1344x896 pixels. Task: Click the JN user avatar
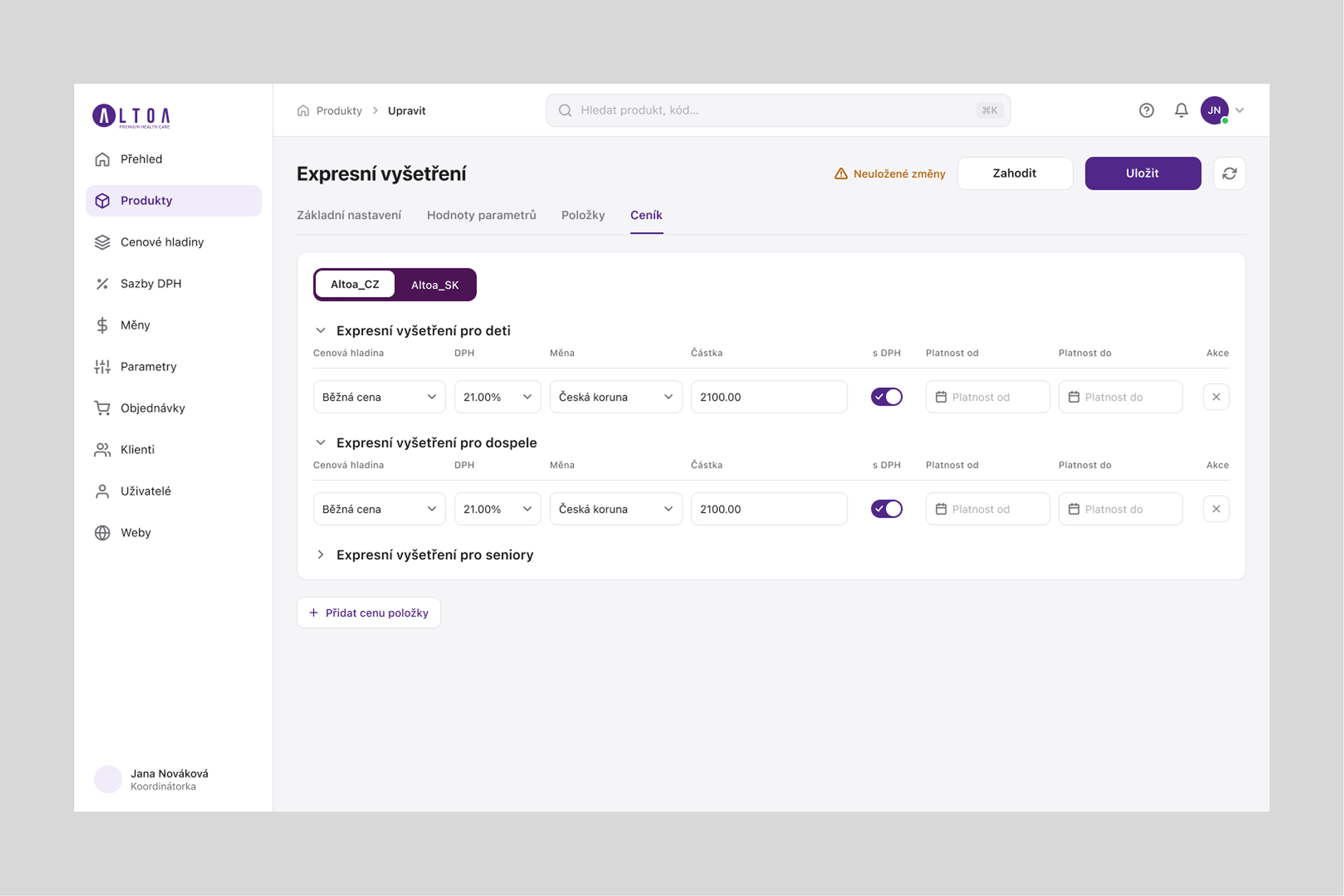tap(1214, 111)
